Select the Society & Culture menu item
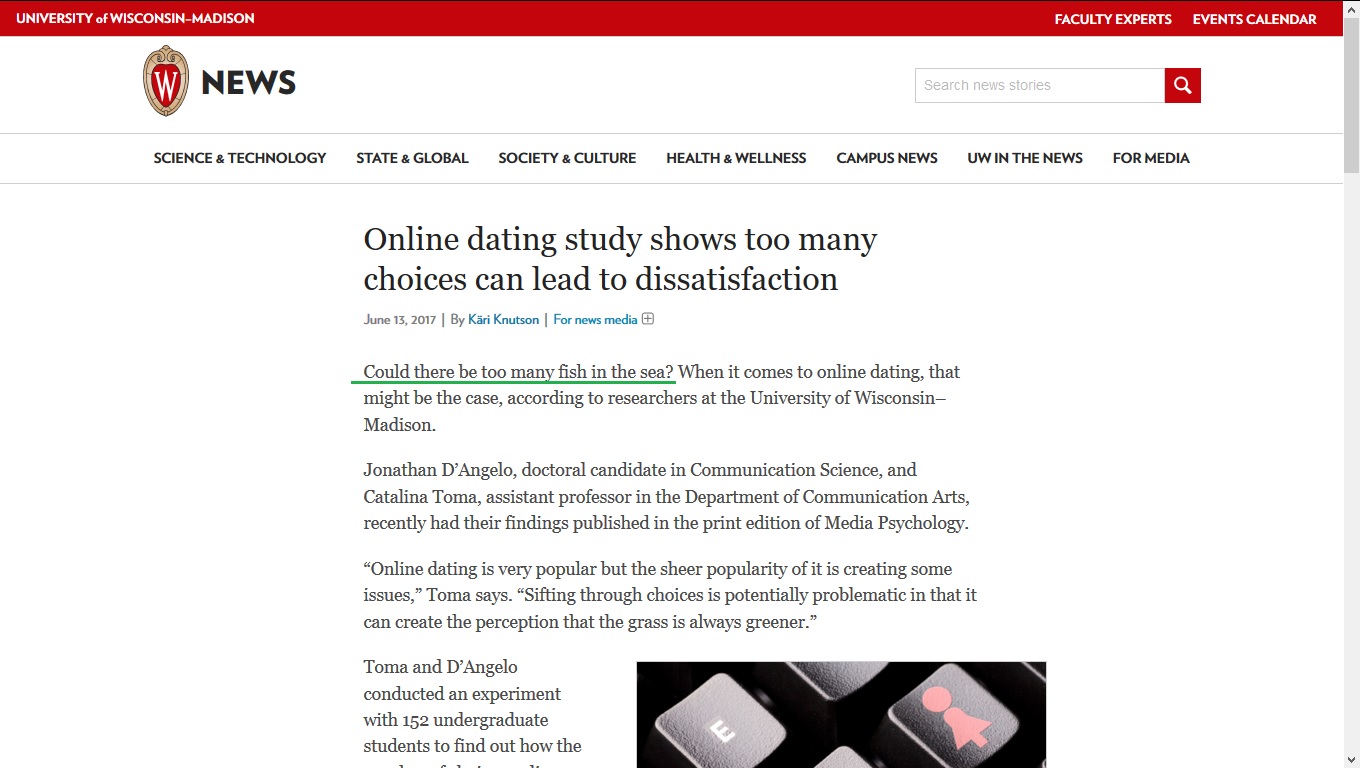This screenshot has width=1360, height=768. (x=567, y=158)
